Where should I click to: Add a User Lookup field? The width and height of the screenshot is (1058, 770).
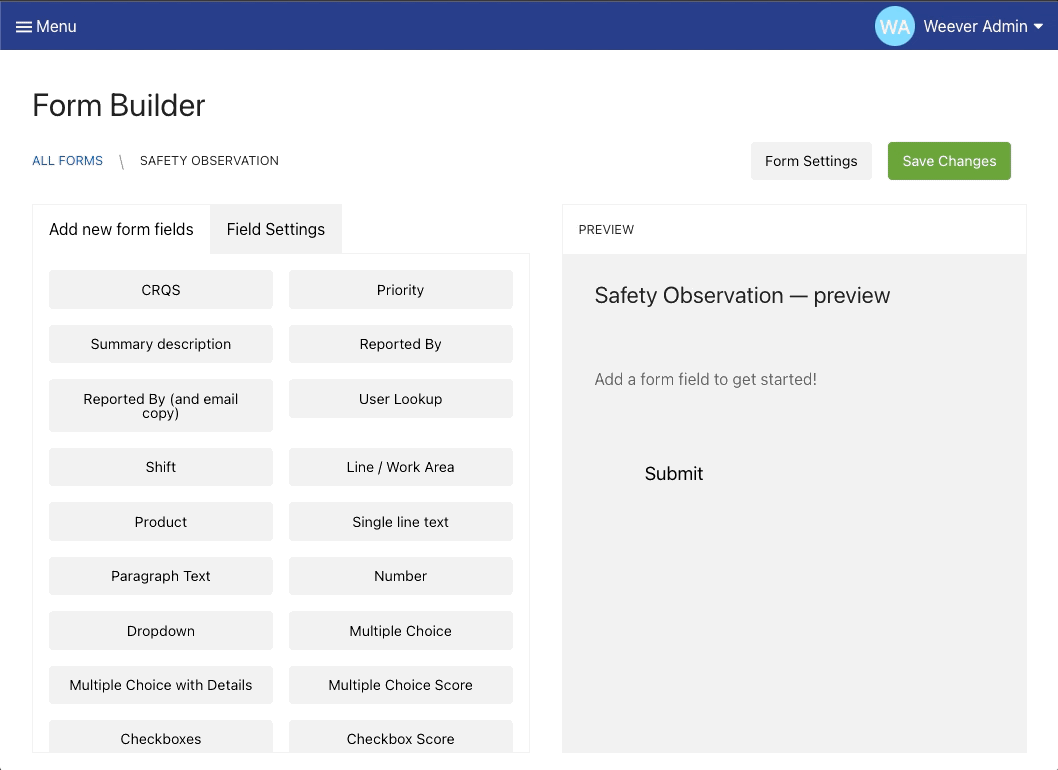coord(400,399)
